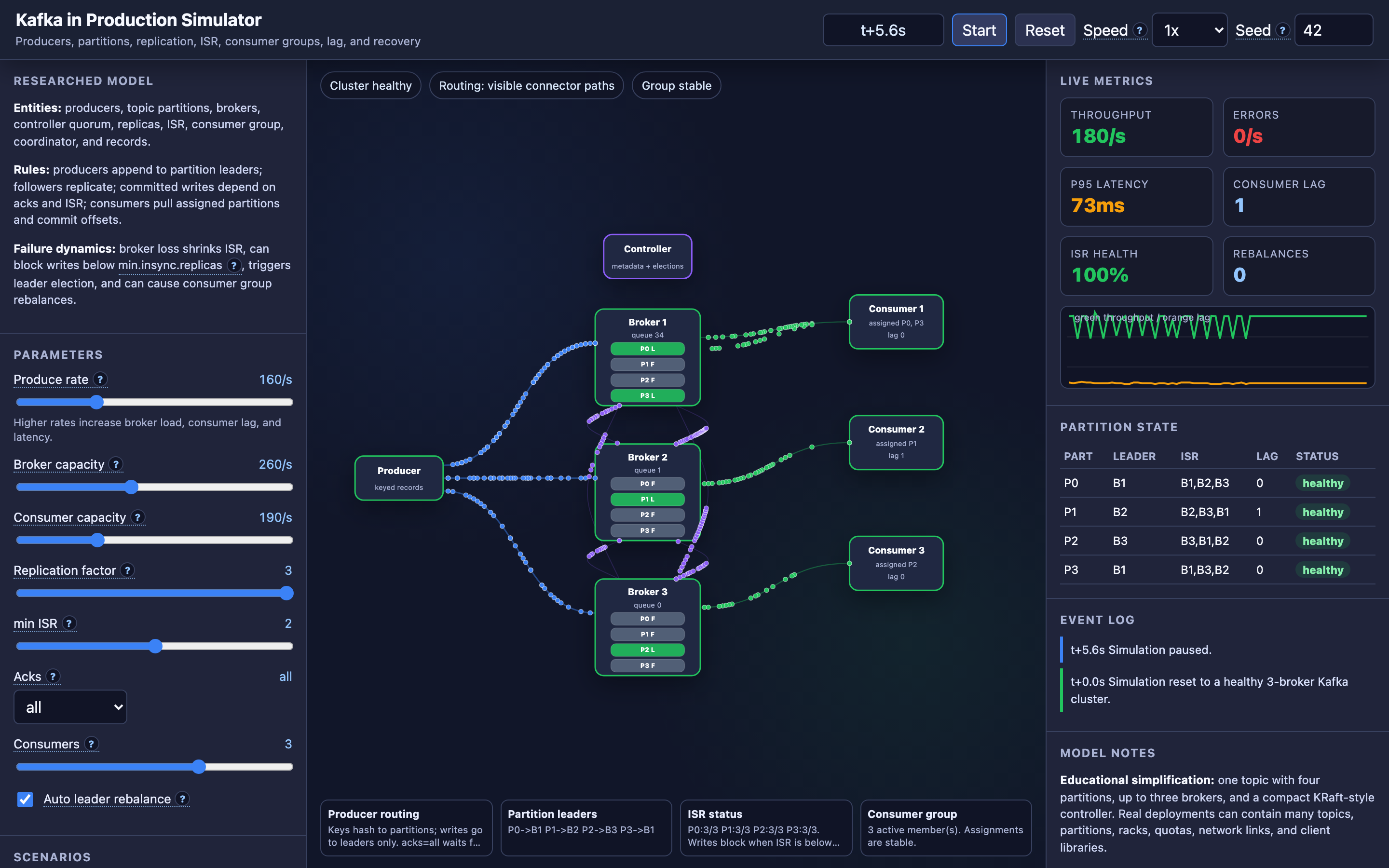This screenshot has width=1389, height=868.
Task: Select the Controller node in diagram
Action: 647,257
